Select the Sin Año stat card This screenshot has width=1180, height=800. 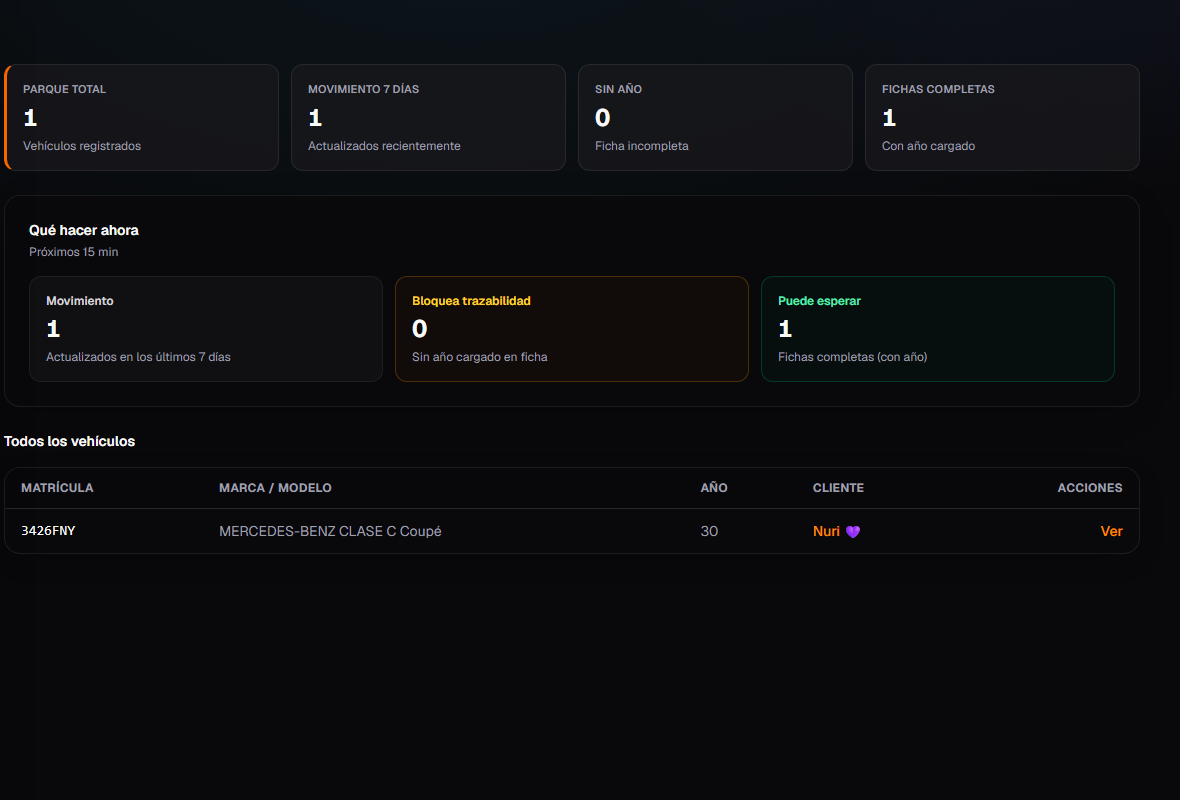715,117
